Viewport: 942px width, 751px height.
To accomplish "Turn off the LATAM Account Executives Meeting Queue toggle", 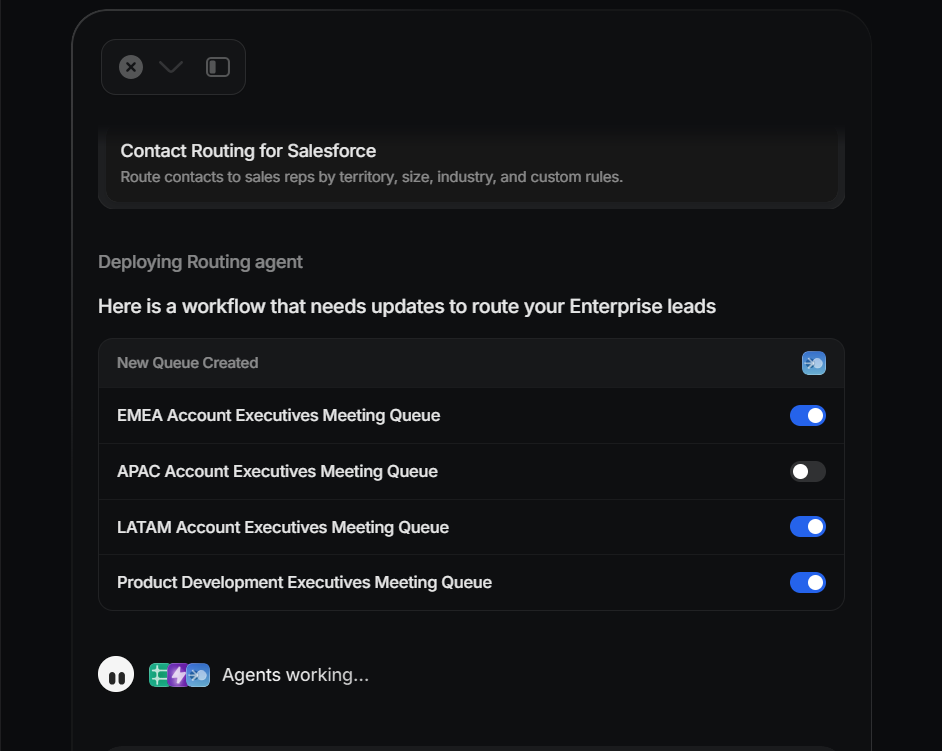I will click(807, 527).
